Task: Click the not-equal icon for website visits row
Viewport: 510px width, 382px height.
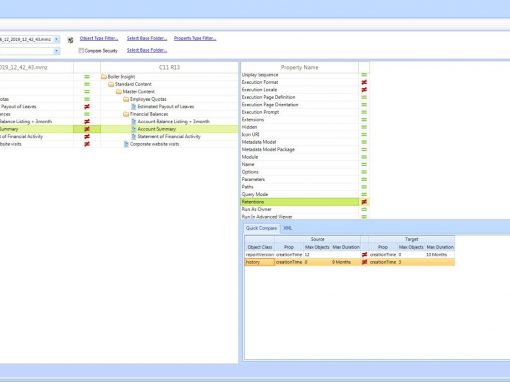Action: (x=87, y=144)
